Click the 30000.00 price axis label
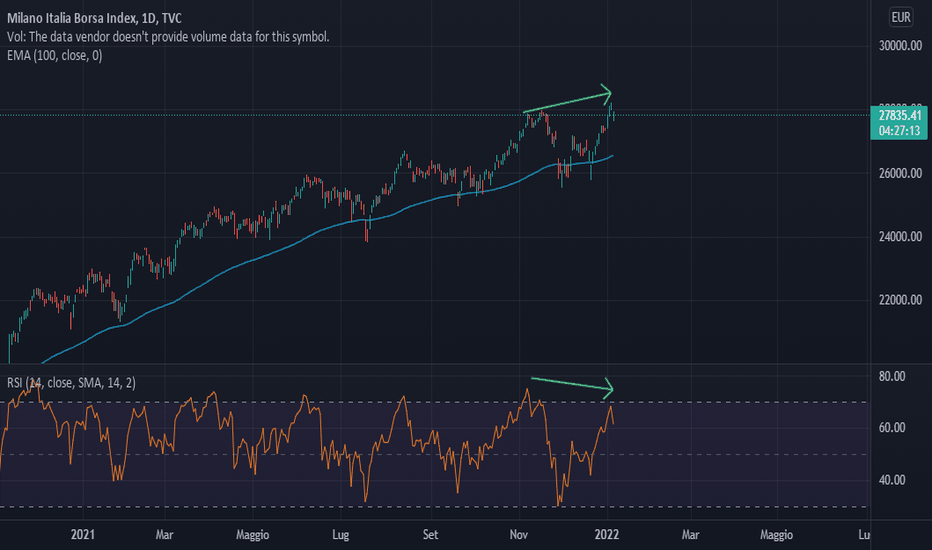932x550 pixels. pos(900,46)
